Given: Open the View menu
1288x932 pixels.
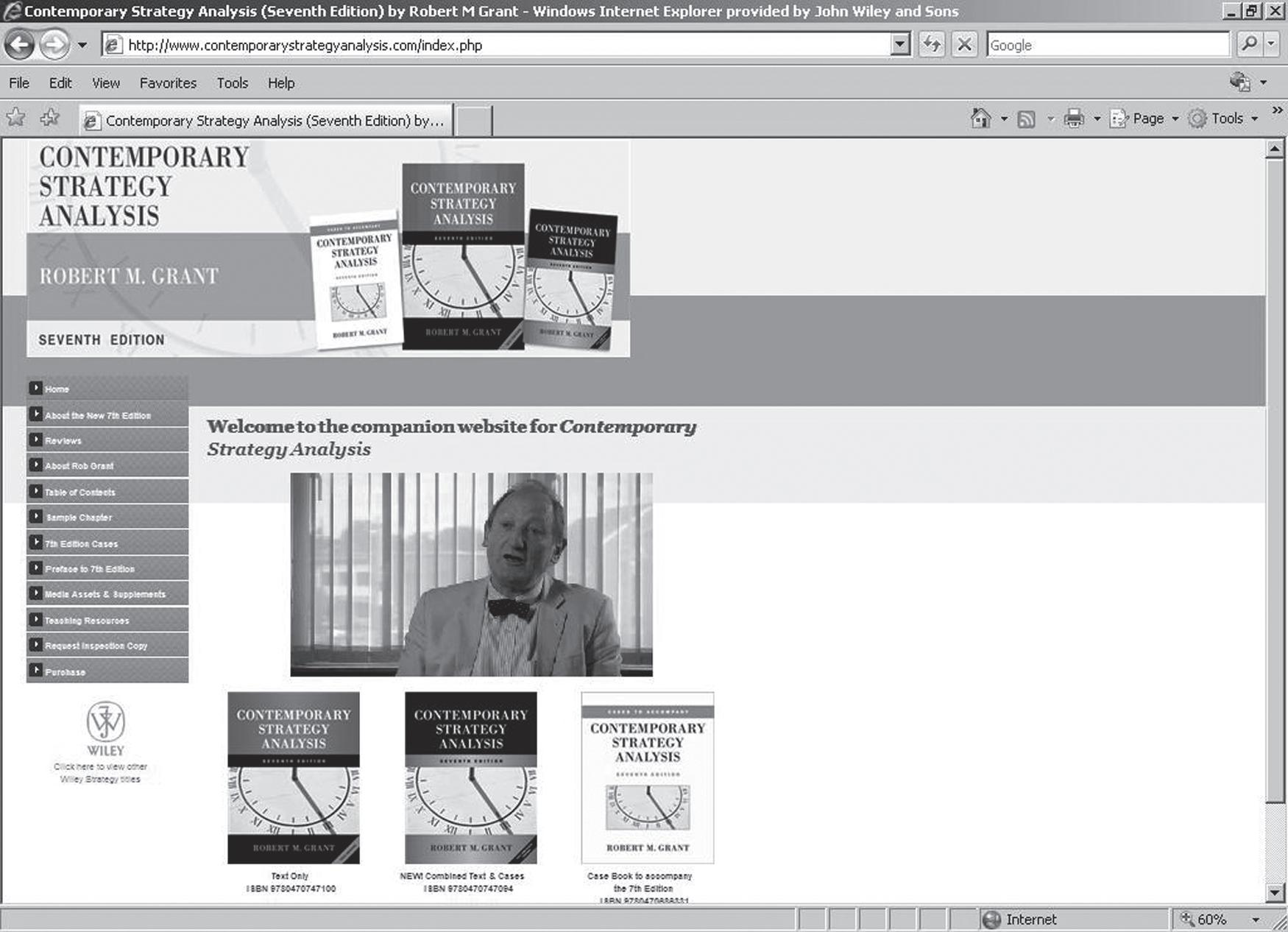Looking at the screenshot, I should pos(106,83).
